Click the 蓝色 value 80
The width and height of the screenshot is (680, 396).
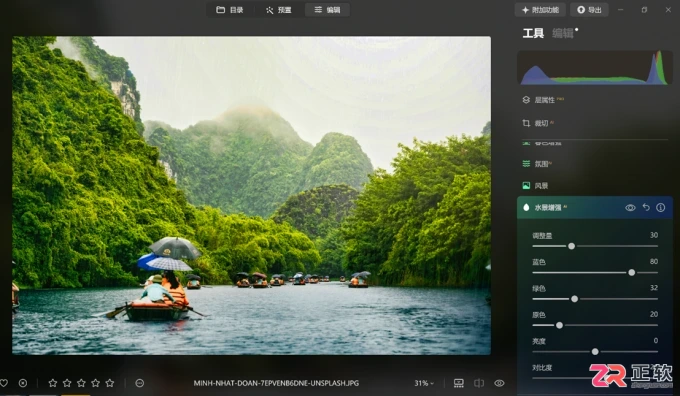point(654,262)
